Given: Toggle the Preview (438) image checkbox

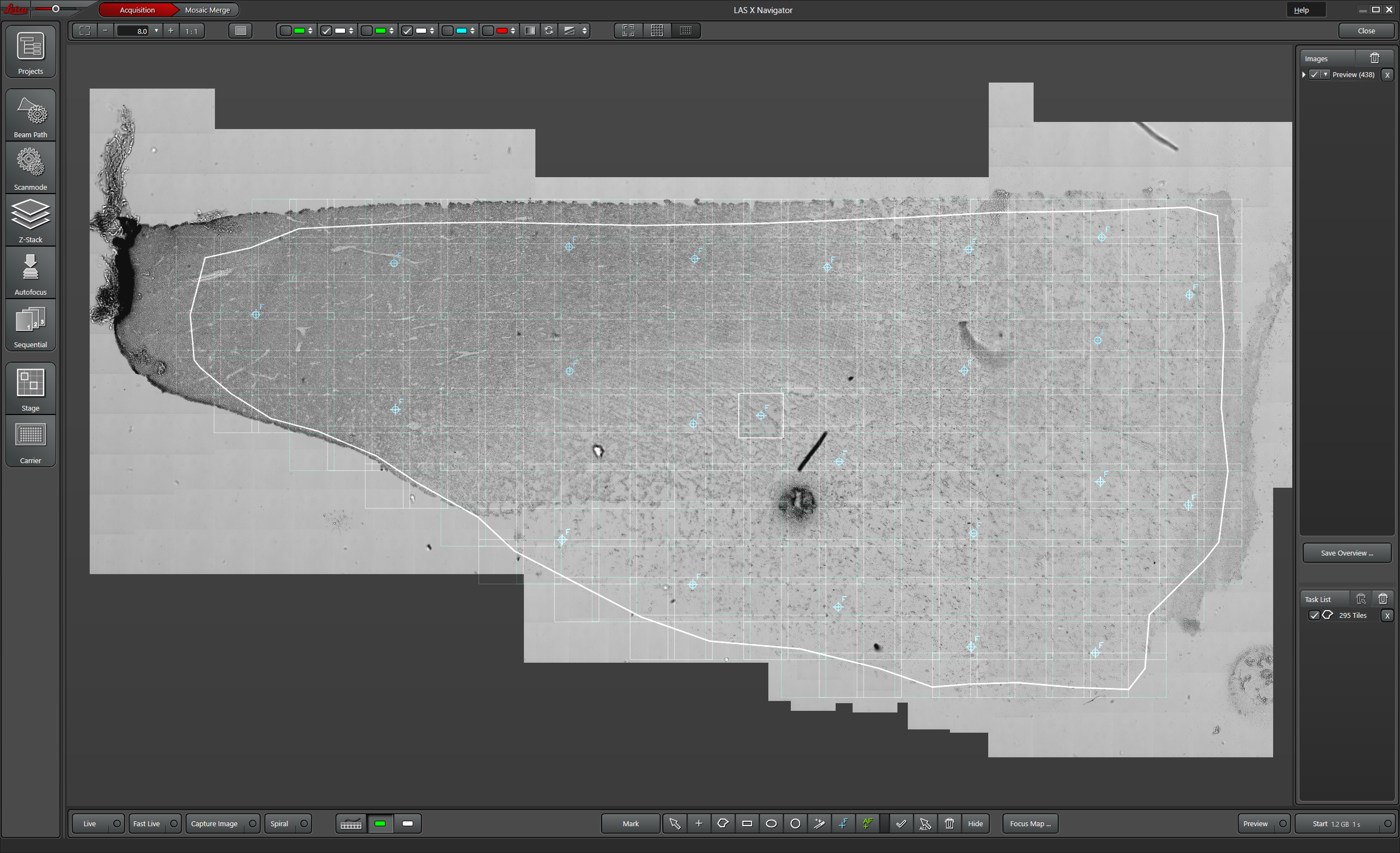Looking at the screenshot, I should pos(1314,74).
